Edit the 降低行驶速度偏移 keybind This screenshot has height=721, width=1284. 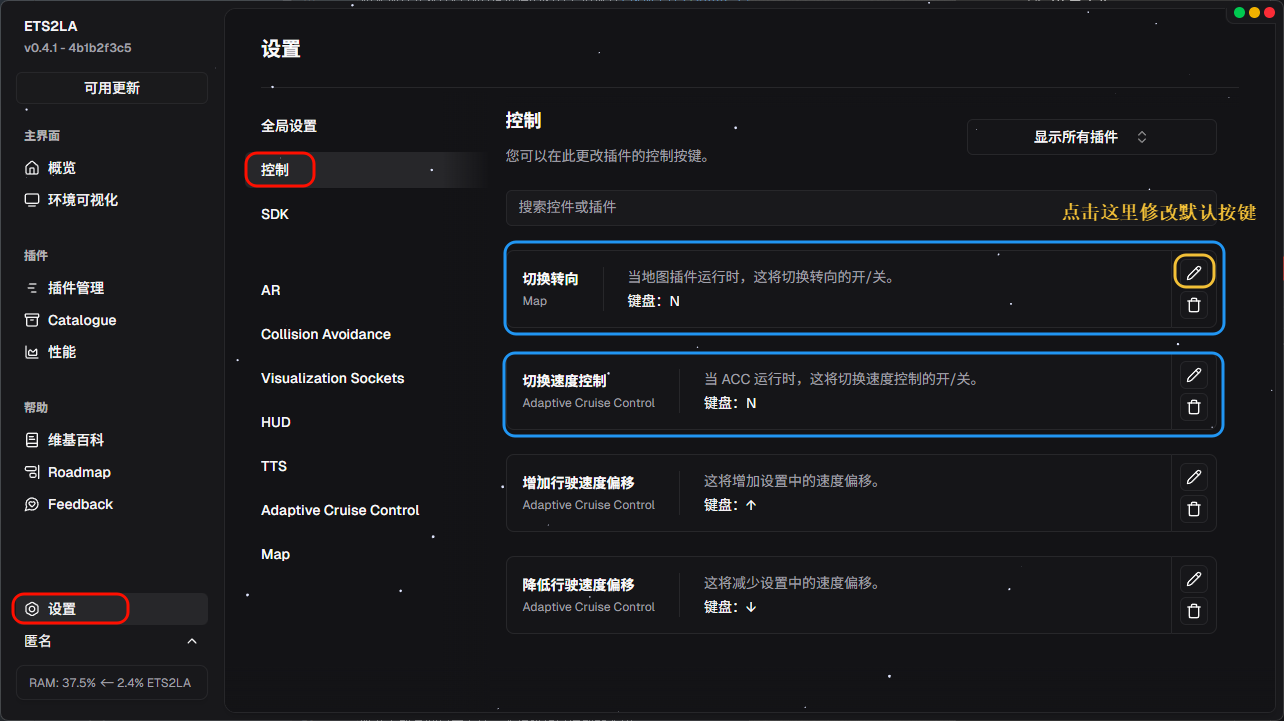coord(1193,579)
